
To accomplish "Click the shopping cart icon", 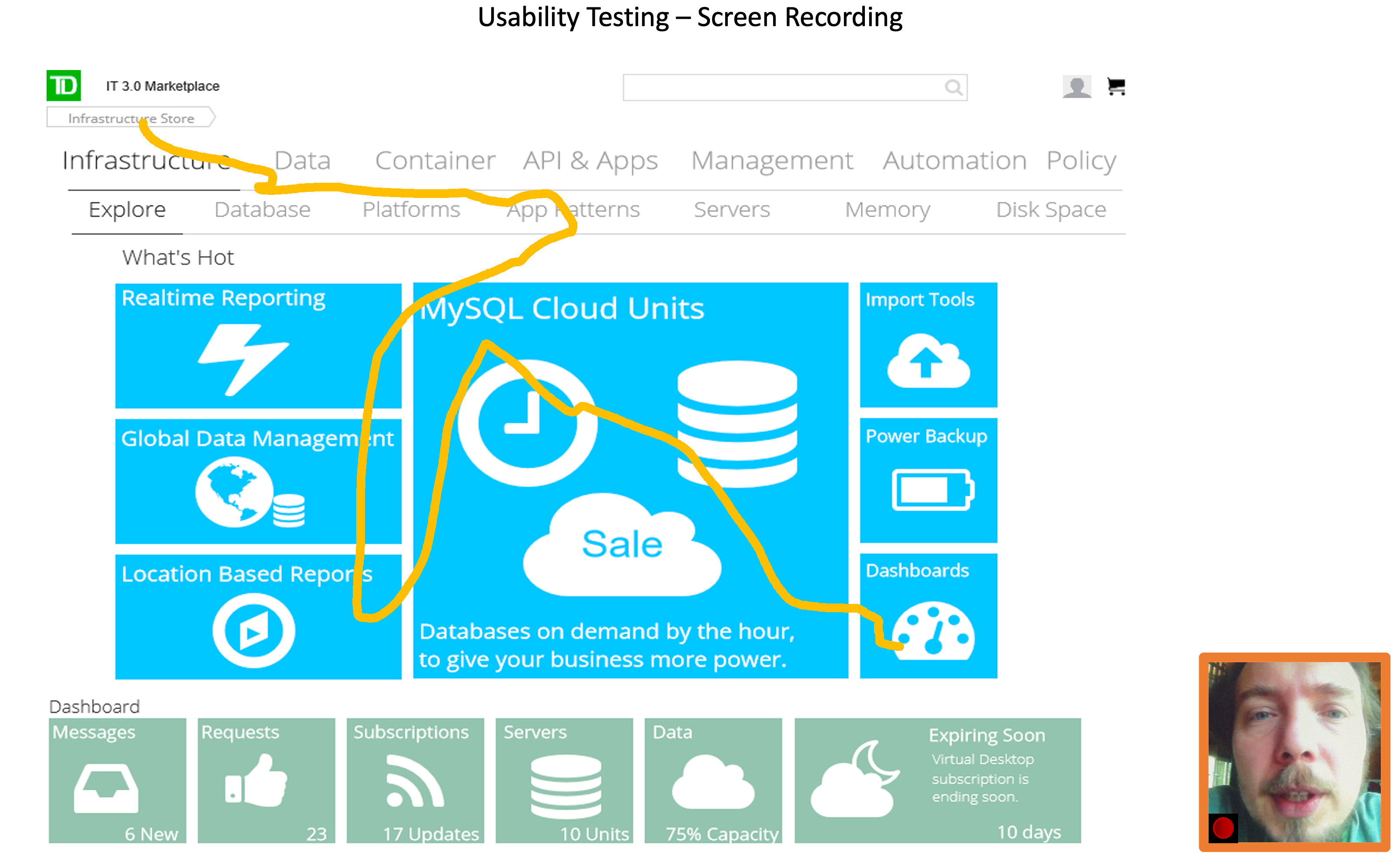I will [x=1116, y=87].
